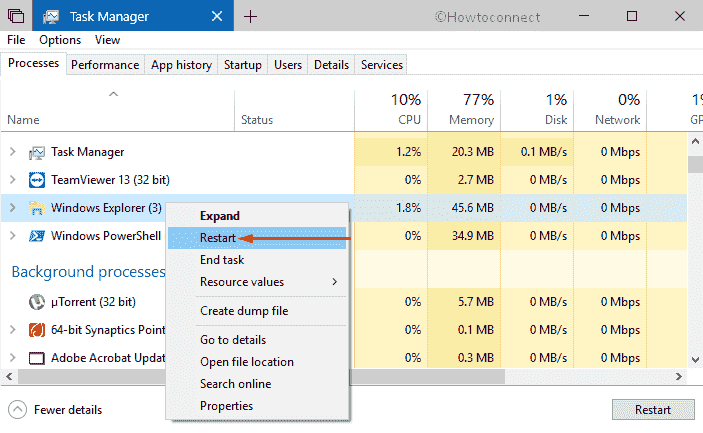This screenshot has width=703, height=433.
Task: Choose Properties in the context menu
Action: [x=257, y=406]
